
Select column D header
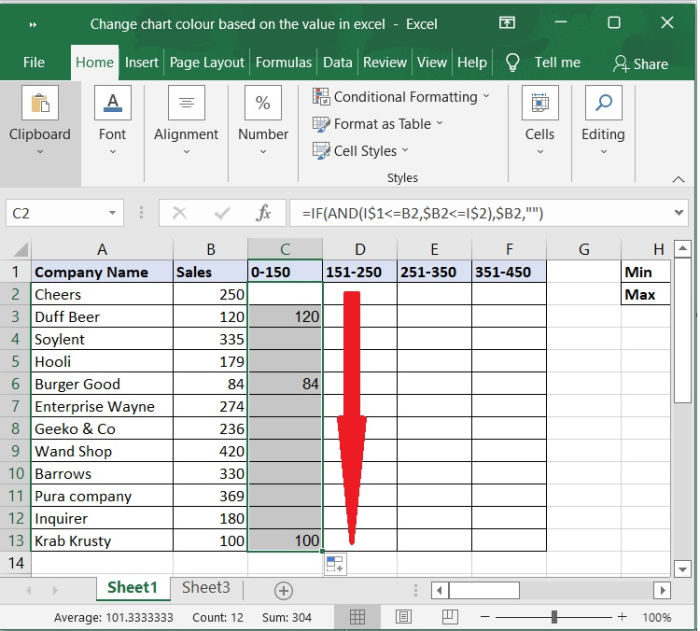pyautogui.click(x=360, y=249)
